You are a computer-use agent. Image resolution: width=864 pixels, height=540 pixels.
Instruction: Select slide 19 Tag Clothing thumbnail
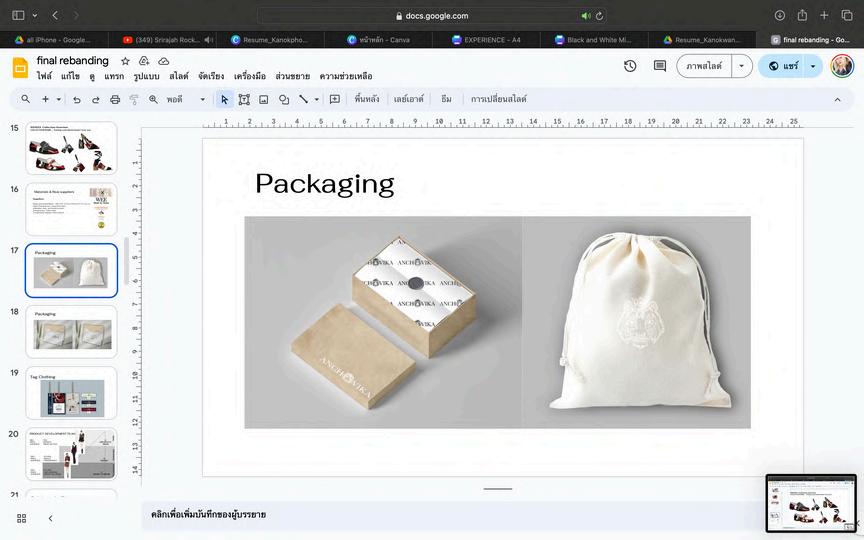coord(72,393)
